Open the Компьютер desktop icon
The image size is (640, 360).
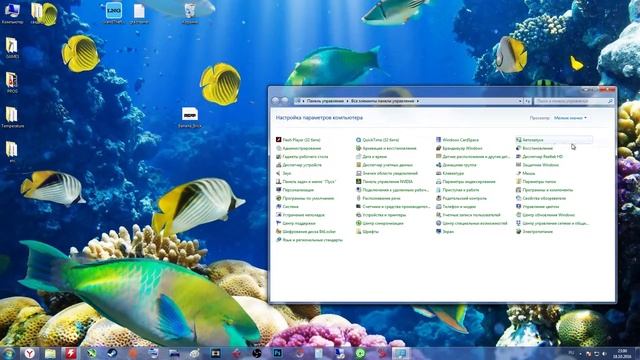point(12,13)
